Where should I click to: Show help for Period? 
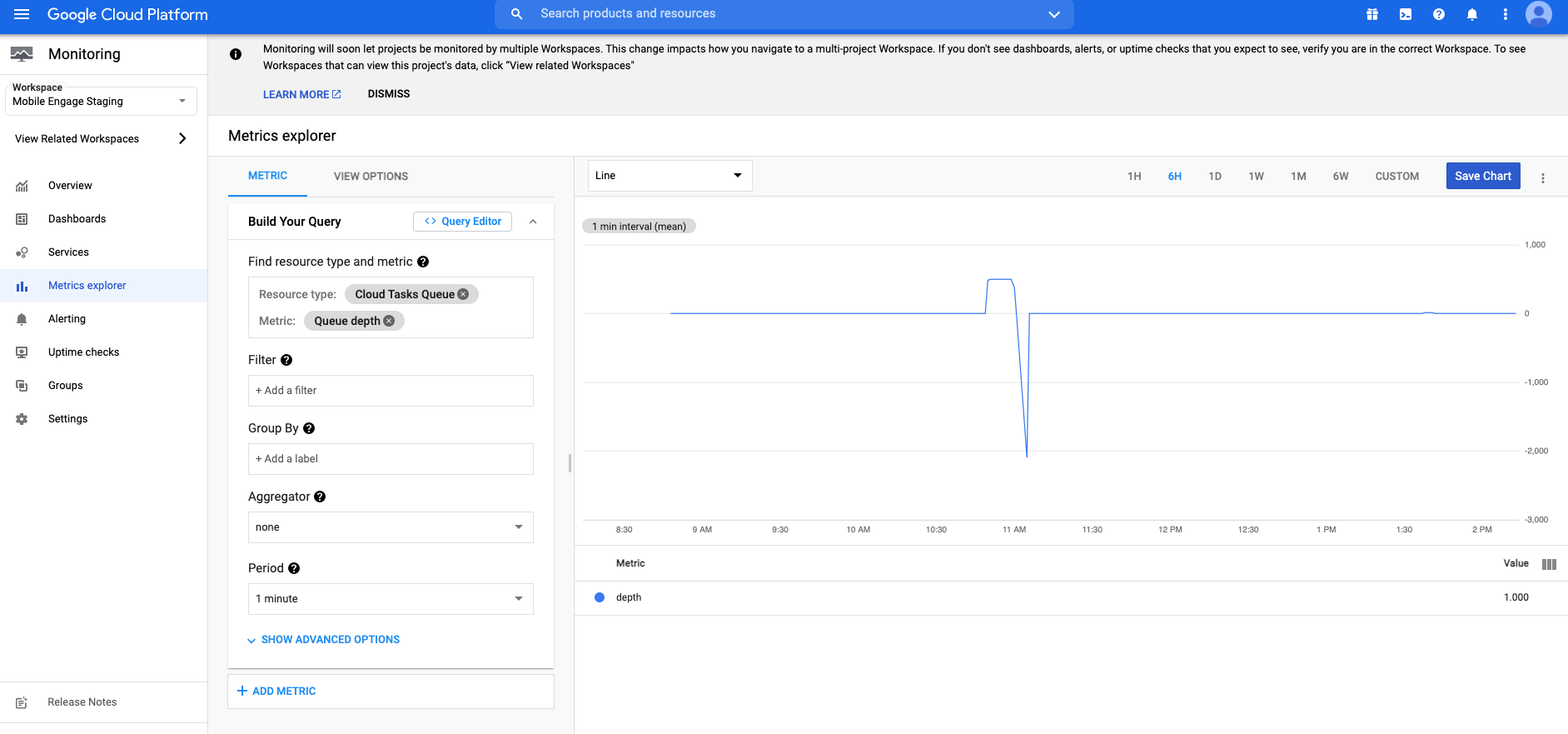click(294, 568)
